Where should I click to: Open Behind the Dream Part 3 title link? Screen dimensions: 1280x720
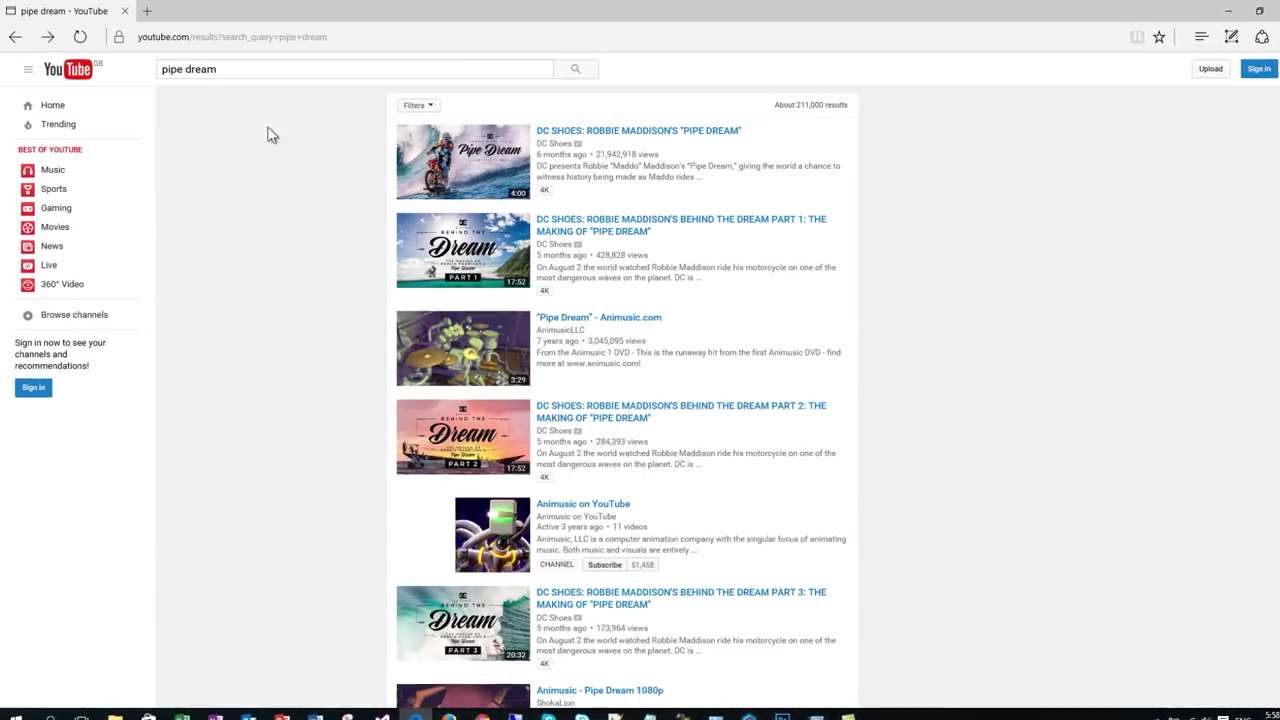[681, 598]
